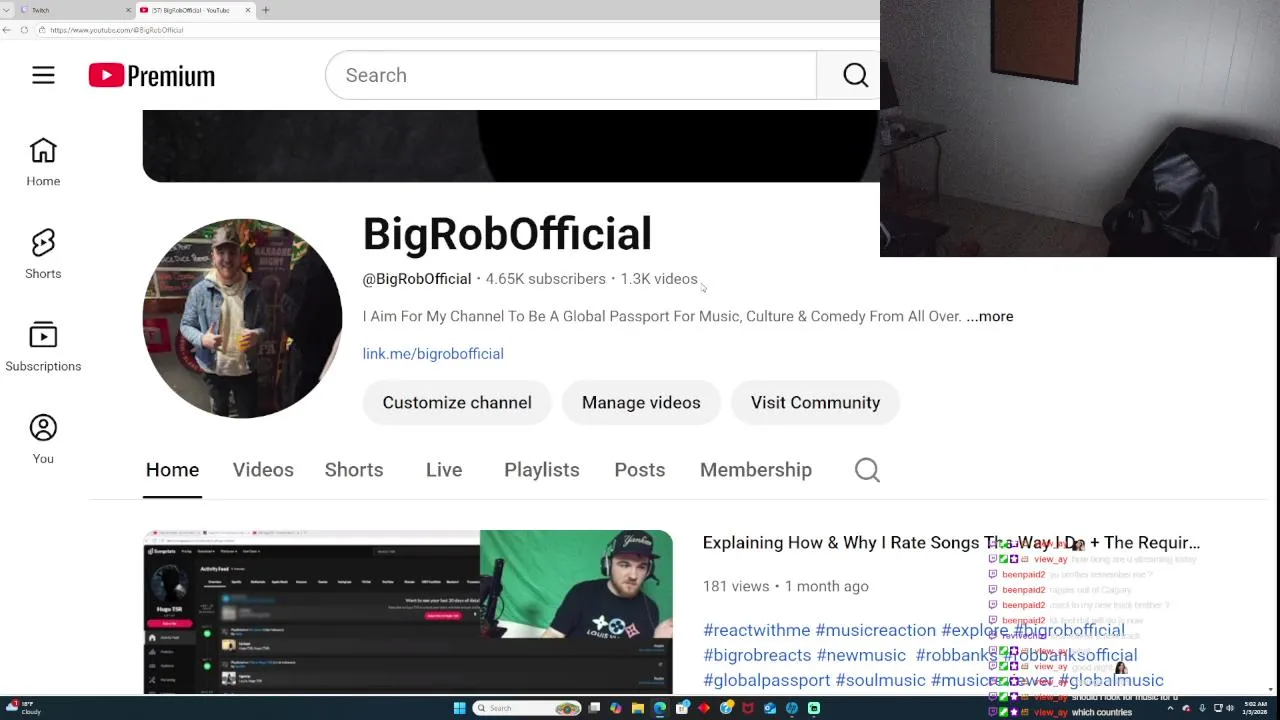Click the #globalpassport hashtag
1280x720 pixels.
[x=767, y=680]
